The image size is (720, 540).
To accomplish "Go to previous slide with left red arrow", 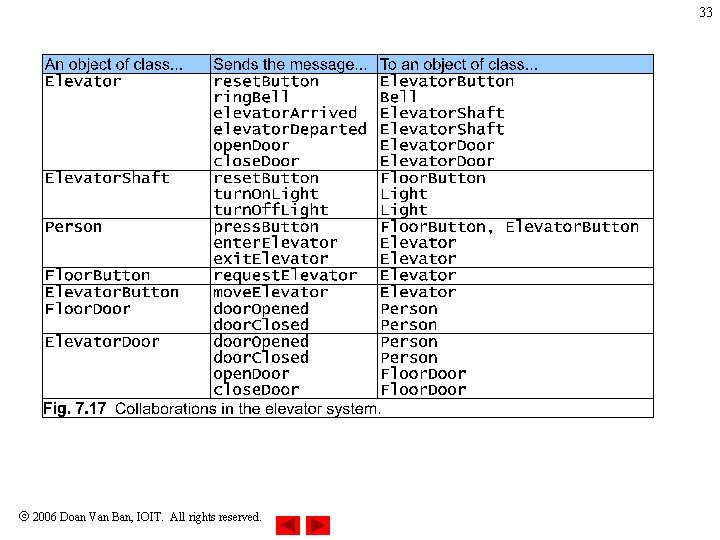I will pyautogui.click(x=288, y=525).
